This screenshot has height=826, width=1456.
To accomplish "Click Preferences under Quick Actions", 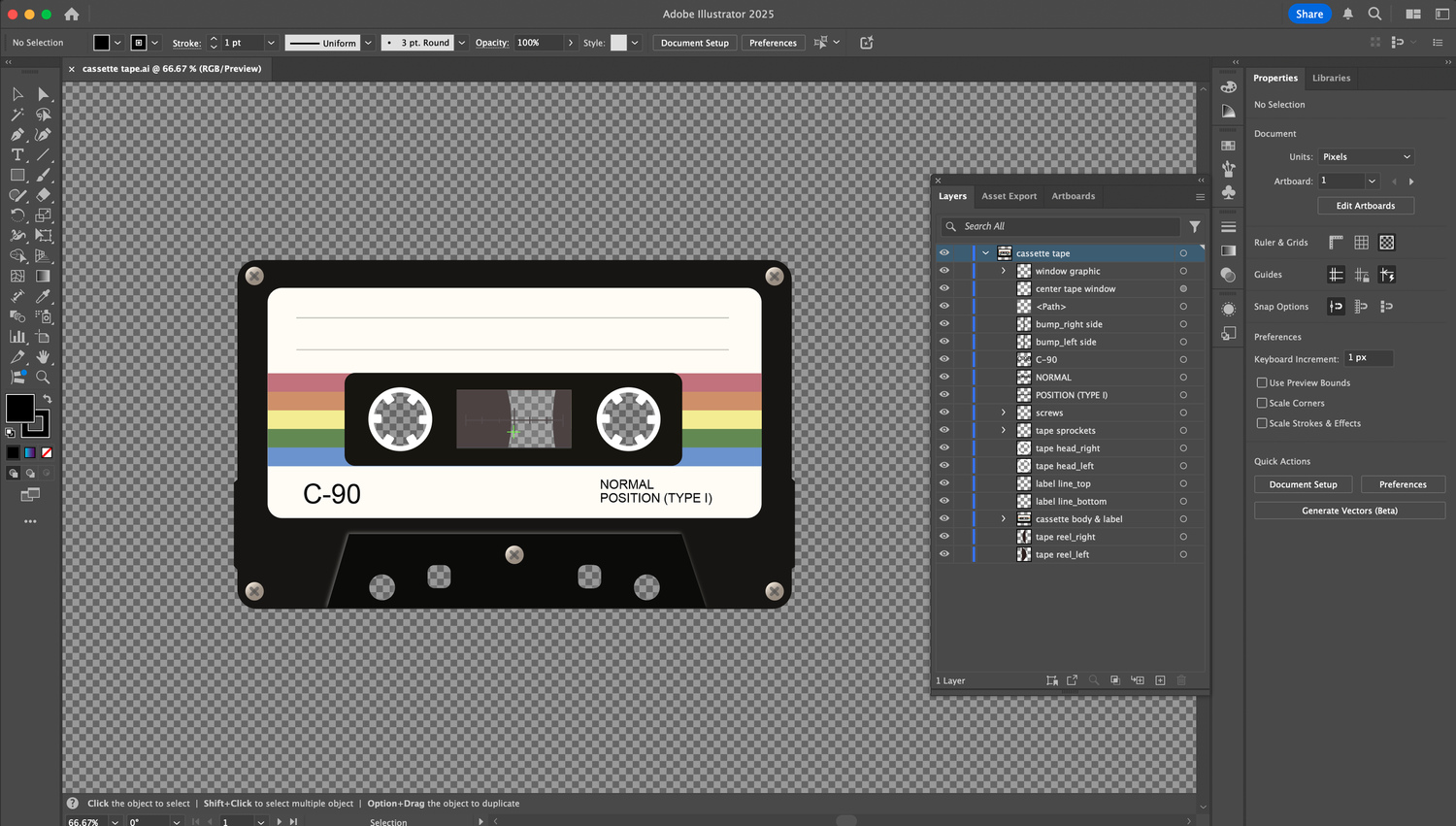I will coord(1403,484).
